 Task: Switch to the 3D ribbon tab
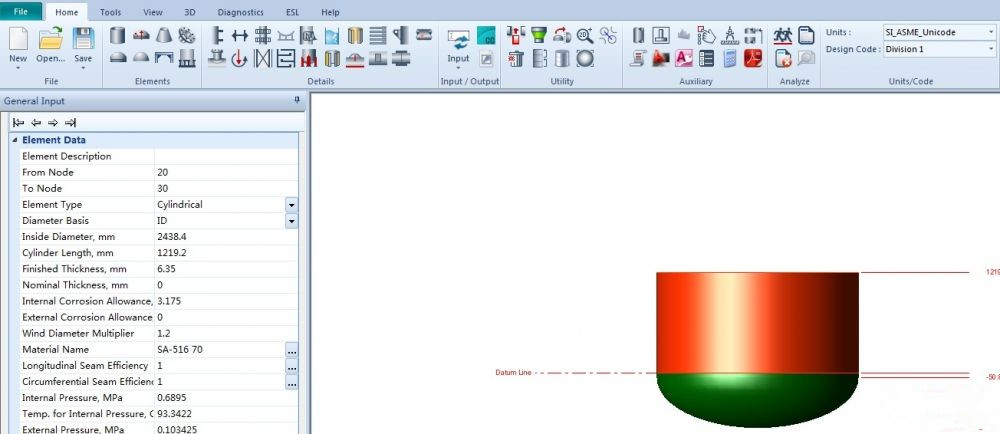[190, 12]
